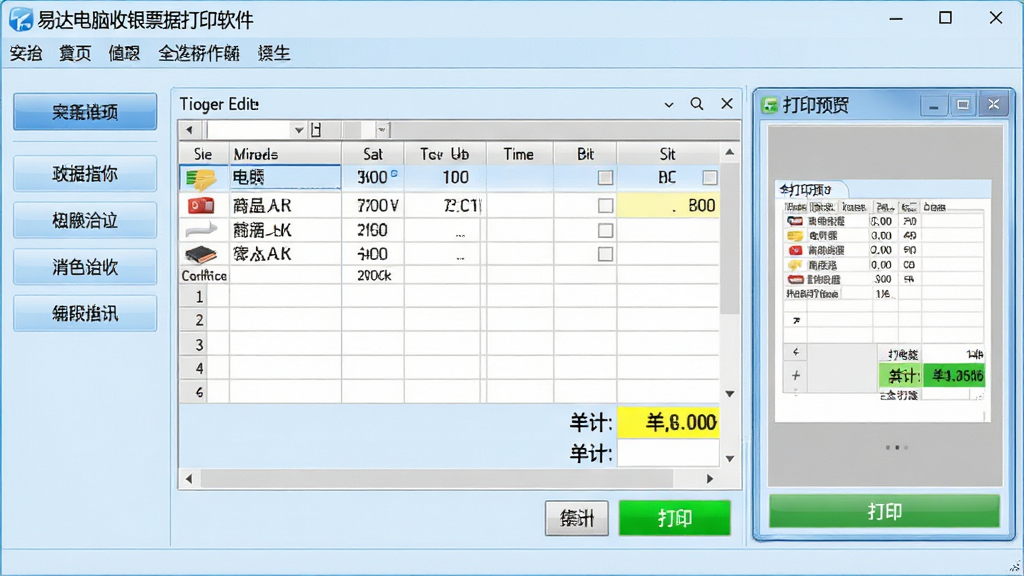Click the green 打印 button below the table
The width and height of the screenshot is (1024, 576).
coord(675,518)
